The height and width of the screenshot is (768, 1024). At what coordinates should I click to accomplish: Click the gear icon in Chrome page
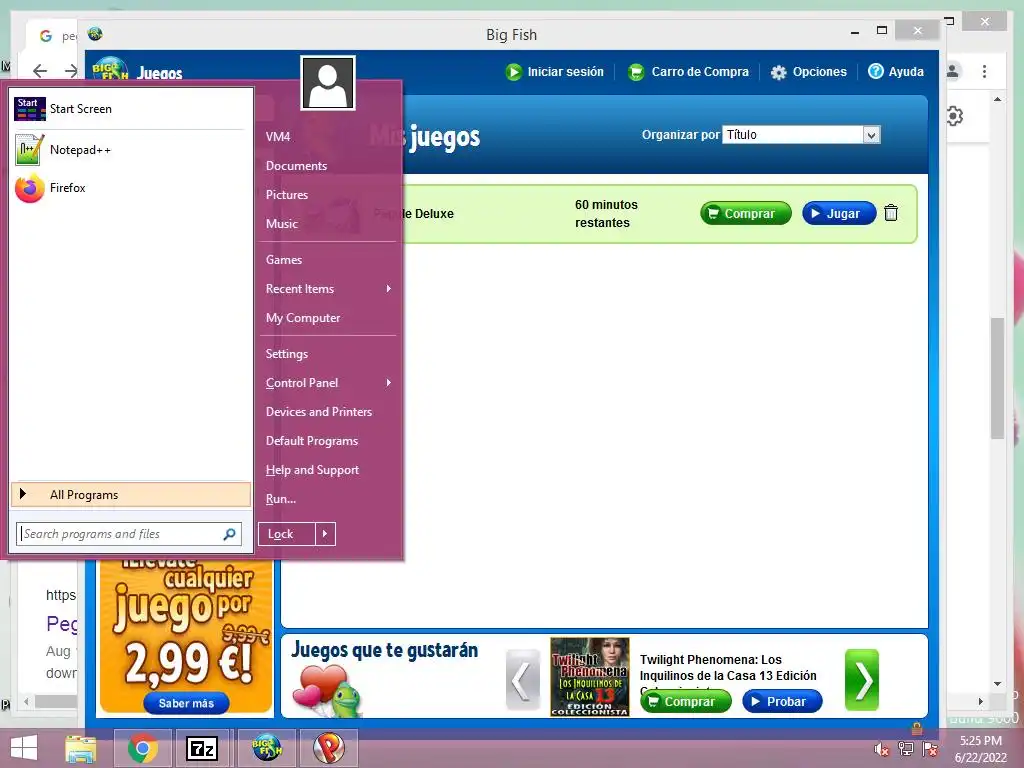pyautogui.click(x=954, y=116)
